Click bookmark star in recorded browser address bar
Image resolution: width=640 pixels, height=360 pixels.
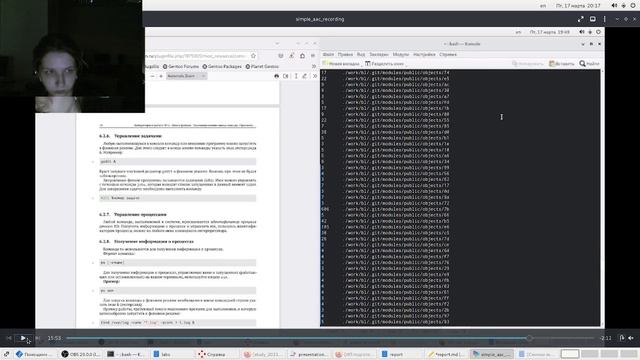click(x=253, y=56)
